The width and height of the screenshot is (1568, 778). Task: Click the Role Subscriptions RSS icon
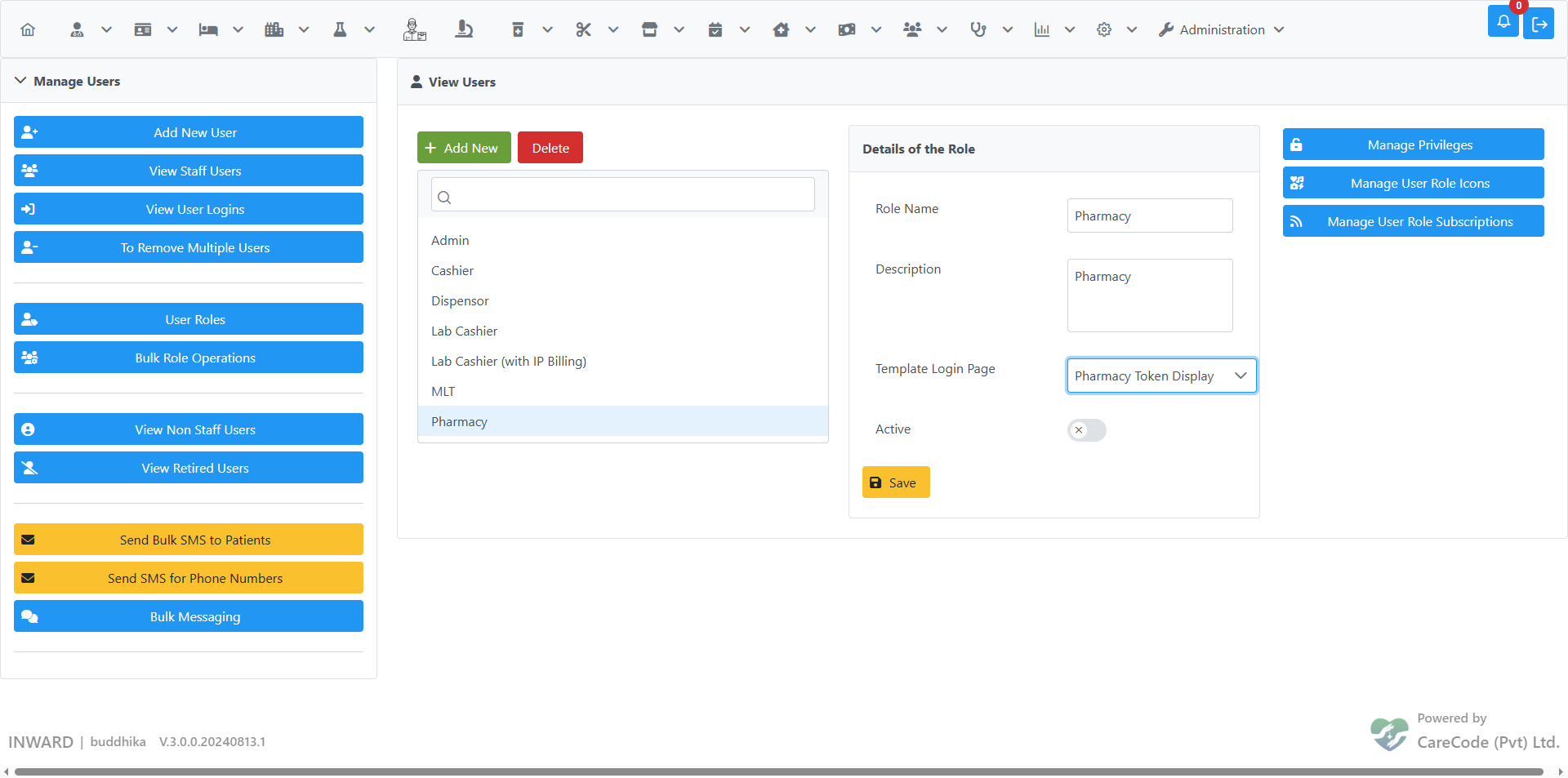(1296, 221)
